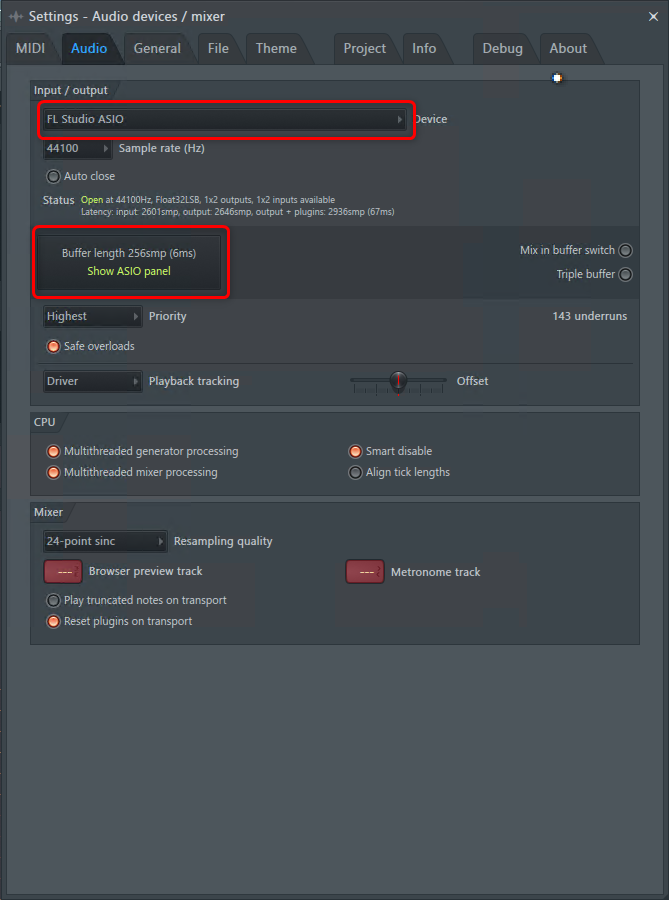
Task: Turn on Triple buffer
Action: 625,274
